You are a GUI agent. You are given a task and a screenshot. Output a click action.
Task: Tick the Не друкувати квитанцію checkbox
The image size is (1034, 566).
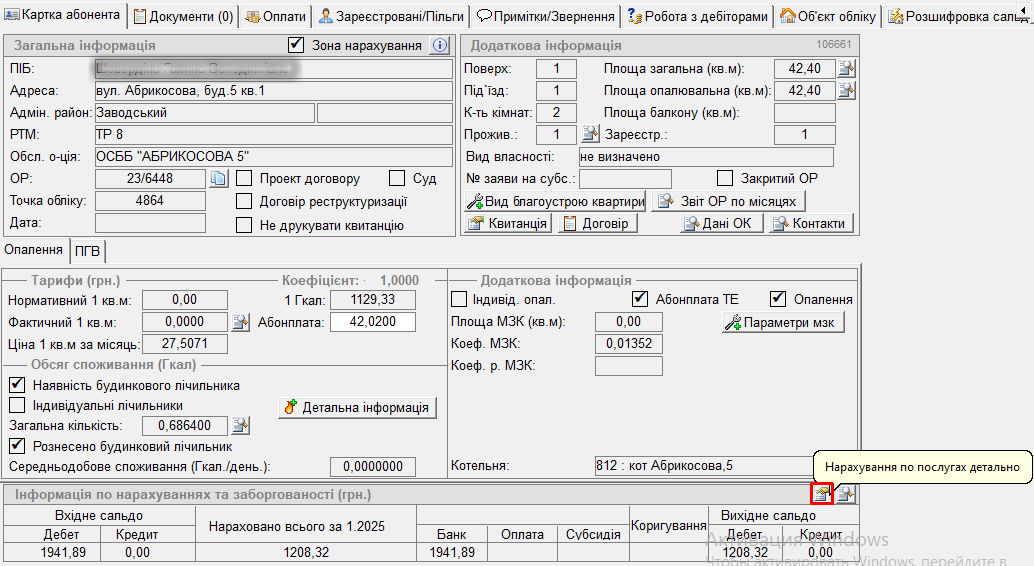tap(244, 225)
